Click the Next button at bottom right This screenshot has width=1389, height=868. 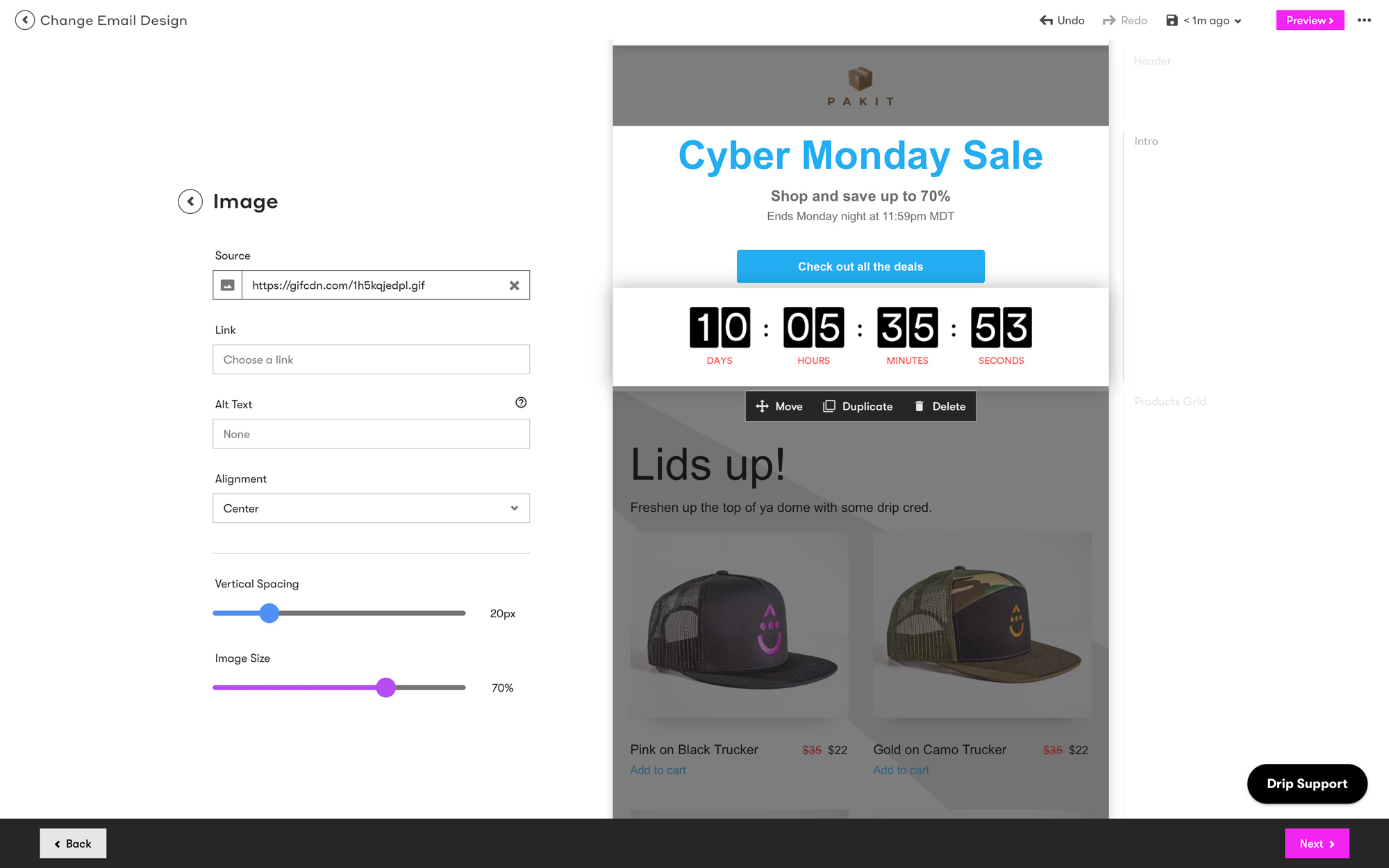1317,844
